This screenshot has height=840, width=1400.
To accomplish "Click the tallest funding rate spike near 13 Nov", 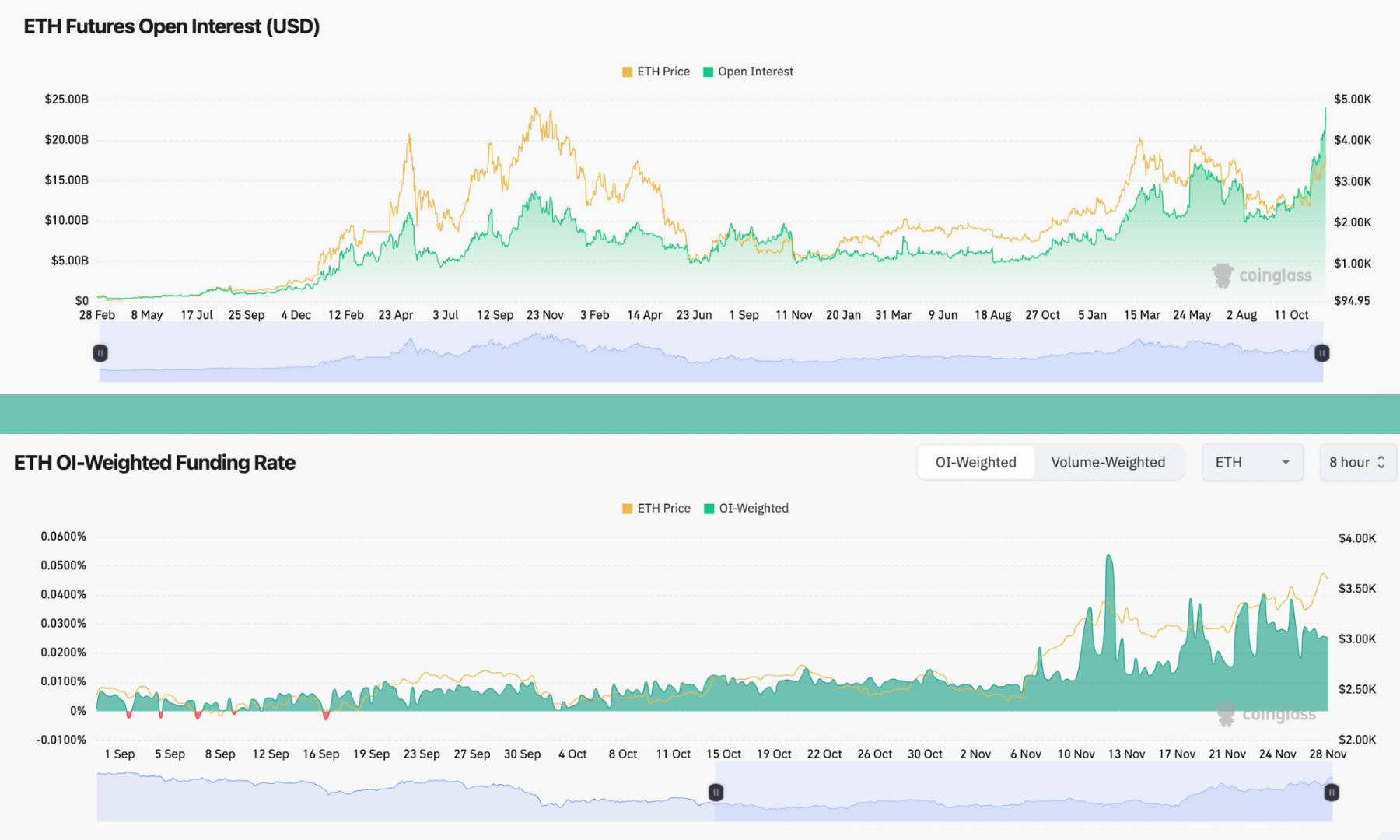I will point(1109,560).
